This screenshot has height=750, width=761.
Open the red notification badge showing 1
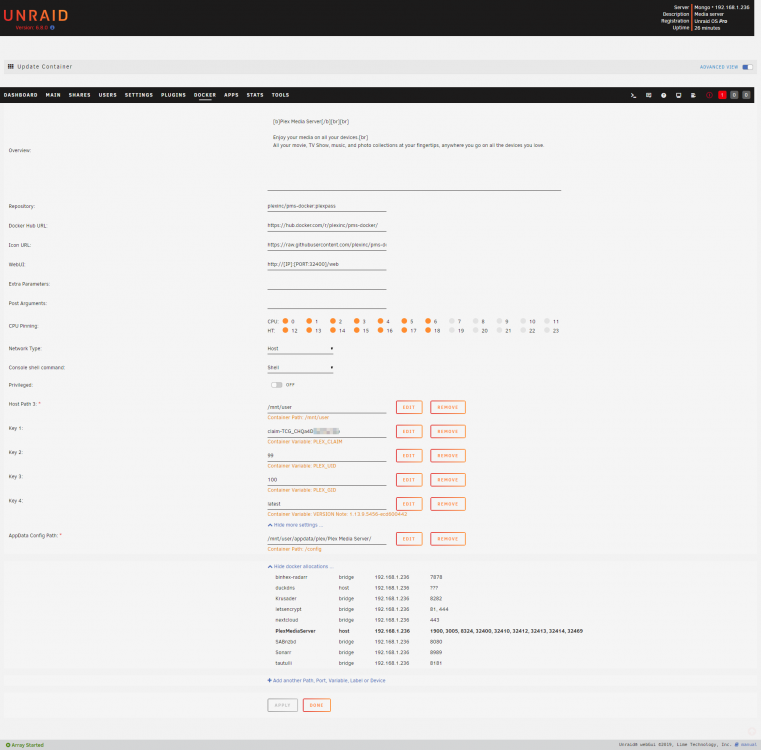[722, 95]
